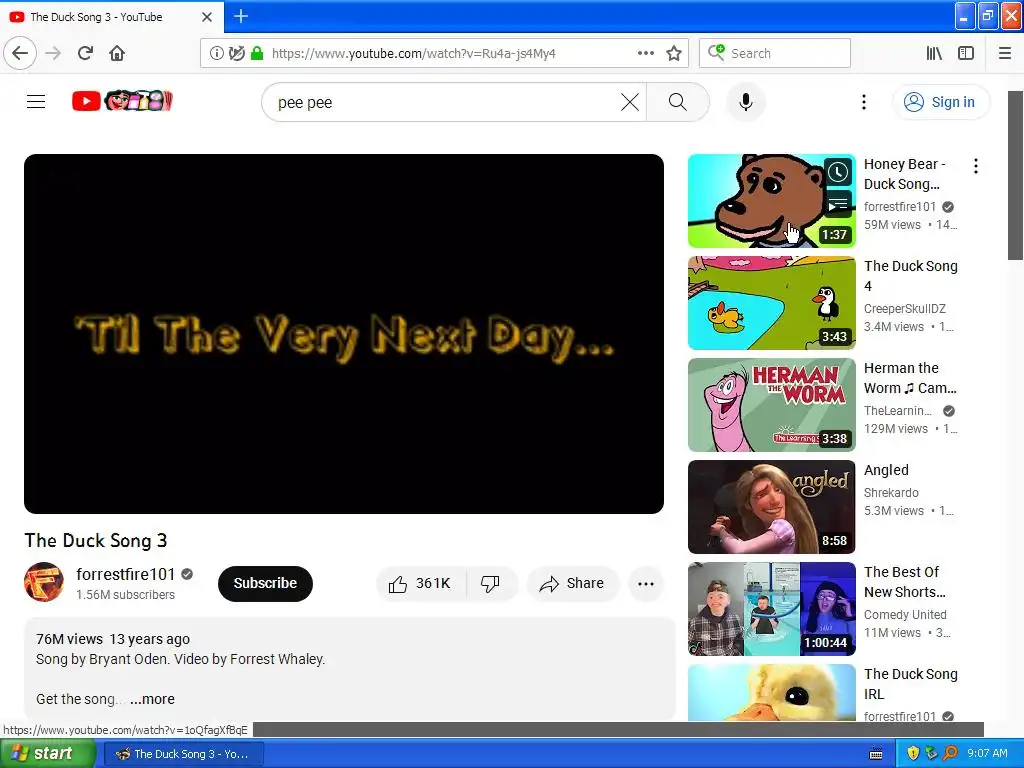The image size is (1024, 768).
Task: Click the taskbar clock 9:07 AM
Action: point(987,753)
